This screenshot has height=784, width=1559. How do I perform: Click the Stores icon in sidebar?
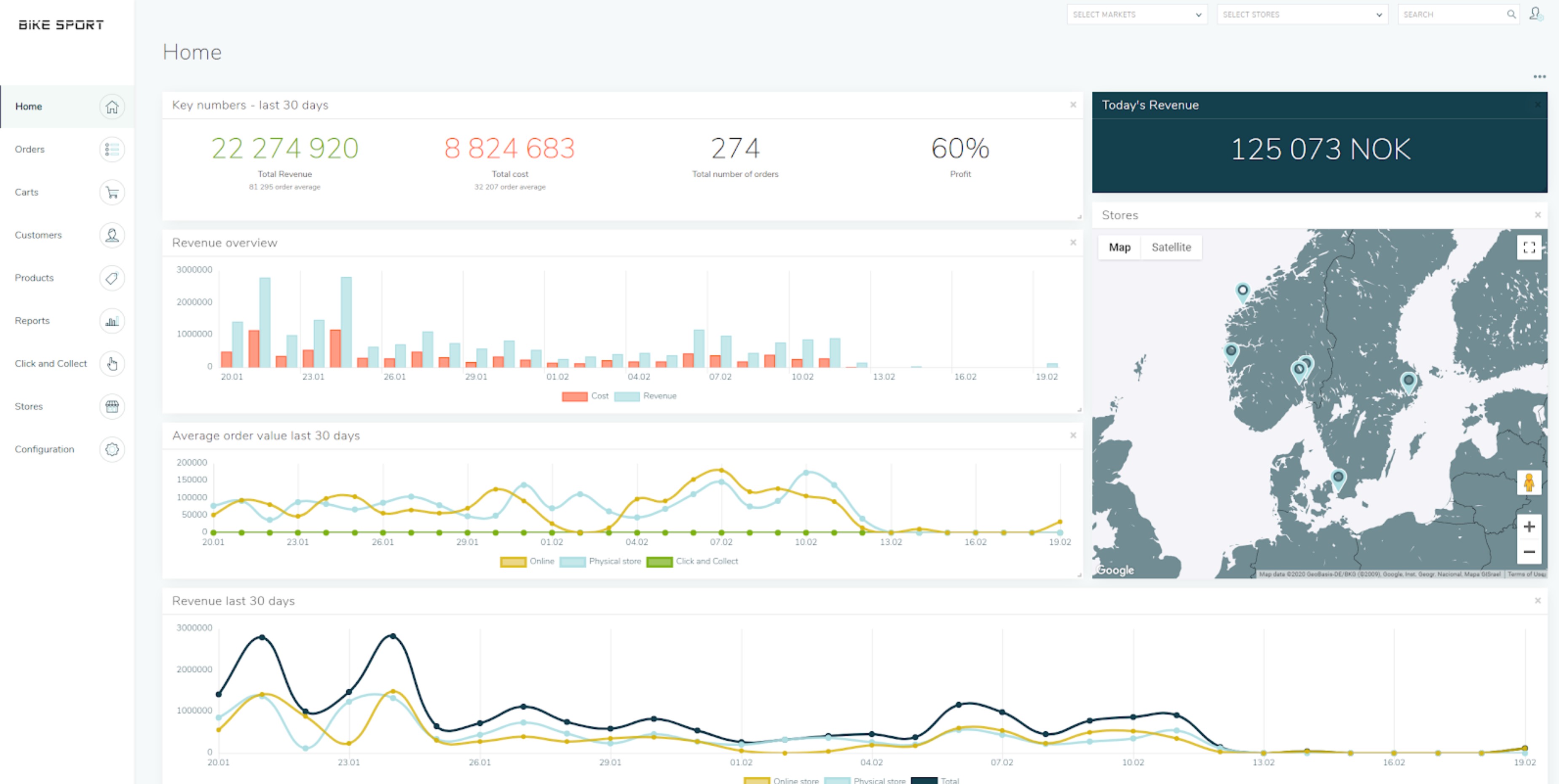pyautogui.click(x=112, y=406)
